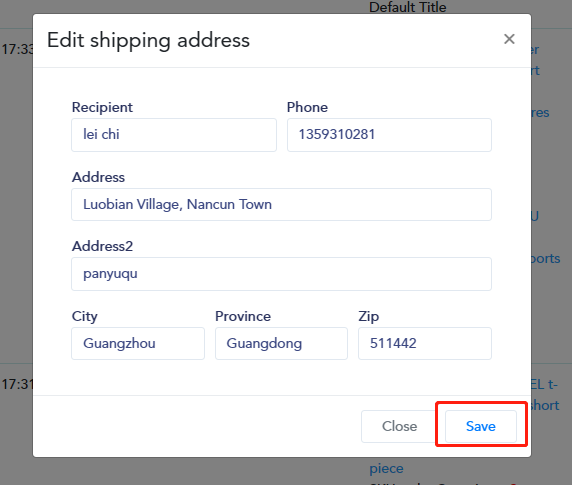Click the 'Default Title' text at top
This screenshot has height=485, width=572.
click(x=407, y=7)
